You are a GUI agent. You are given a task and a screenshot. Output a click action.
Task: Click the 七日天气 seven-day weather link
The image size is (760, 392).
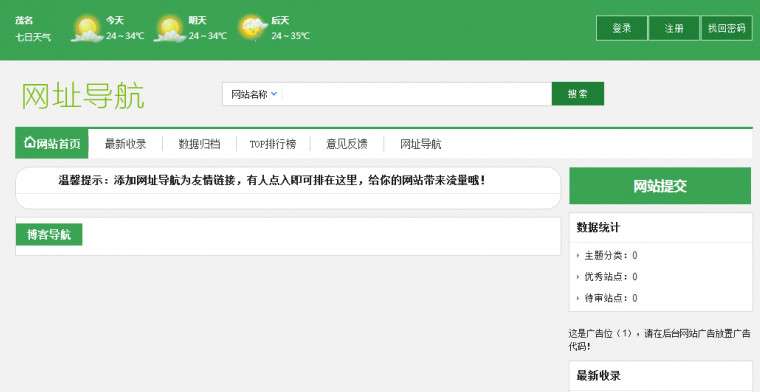coord(33,37)
